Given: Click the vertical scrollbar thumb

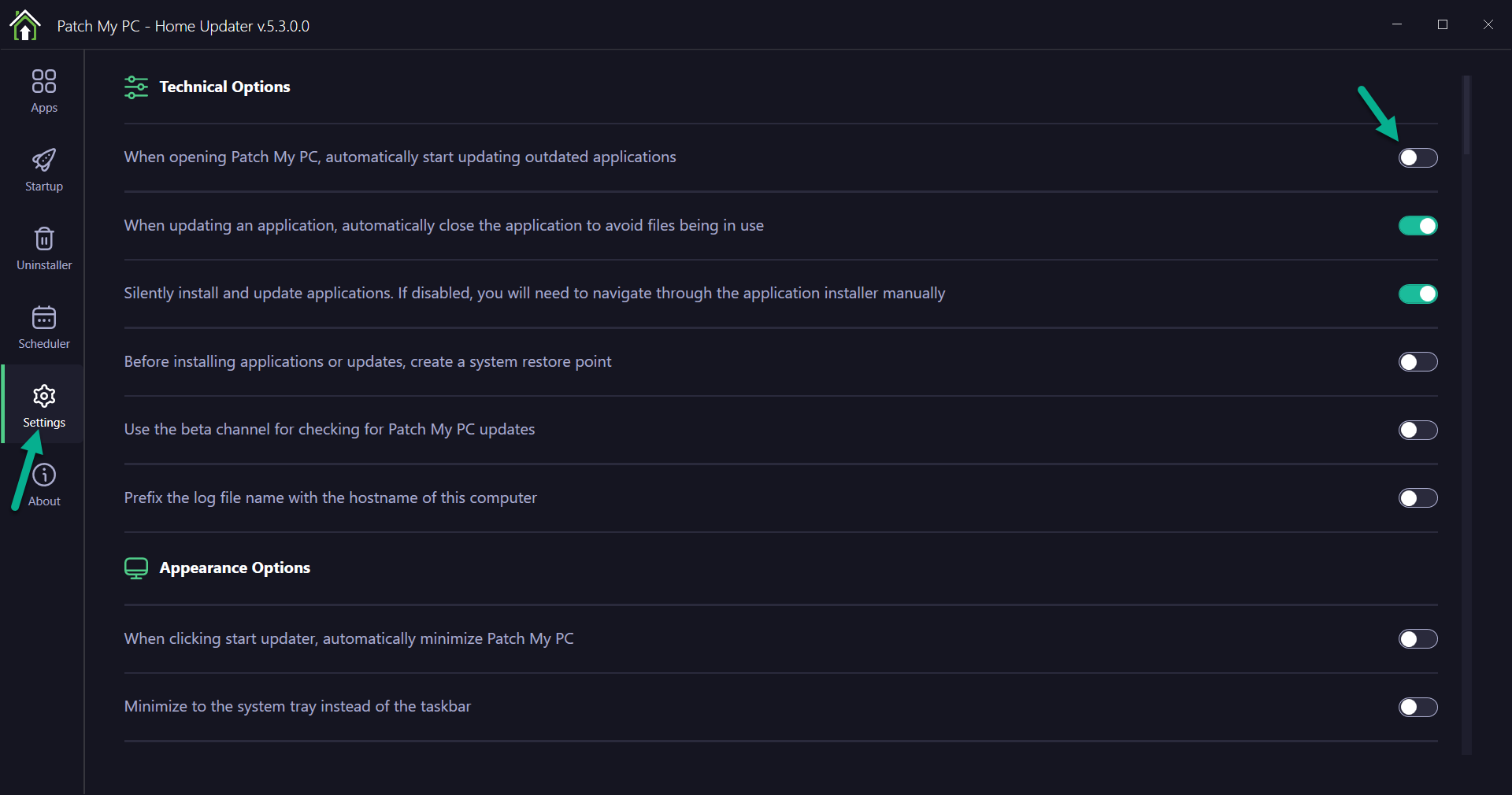Looking at the screenshot, I should (x=1466, y=115).
